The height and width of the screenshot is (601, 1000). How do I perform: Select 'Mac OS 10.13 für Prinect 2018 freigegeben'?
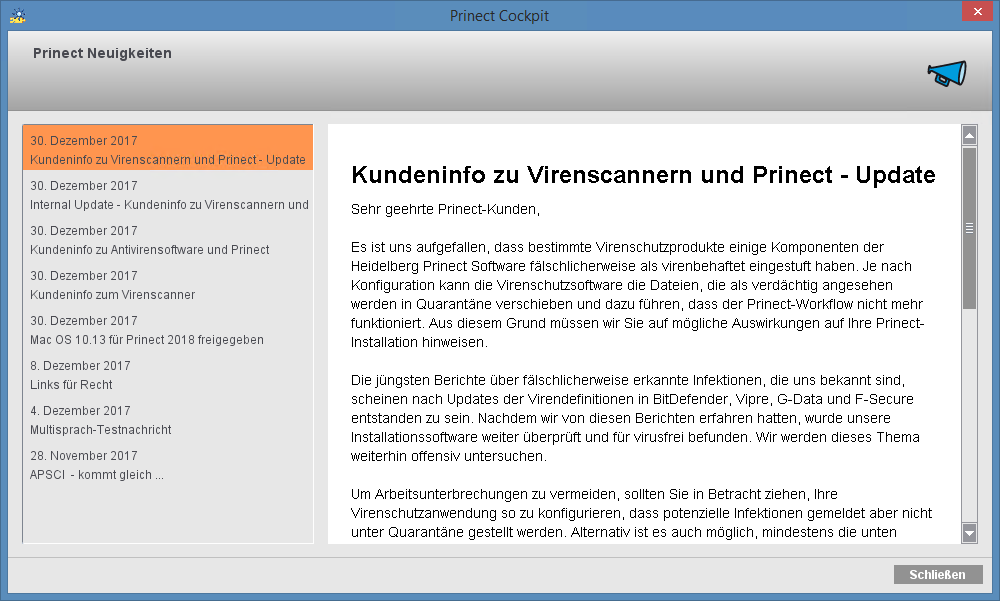pyautogui.click(x=168, y=330)
